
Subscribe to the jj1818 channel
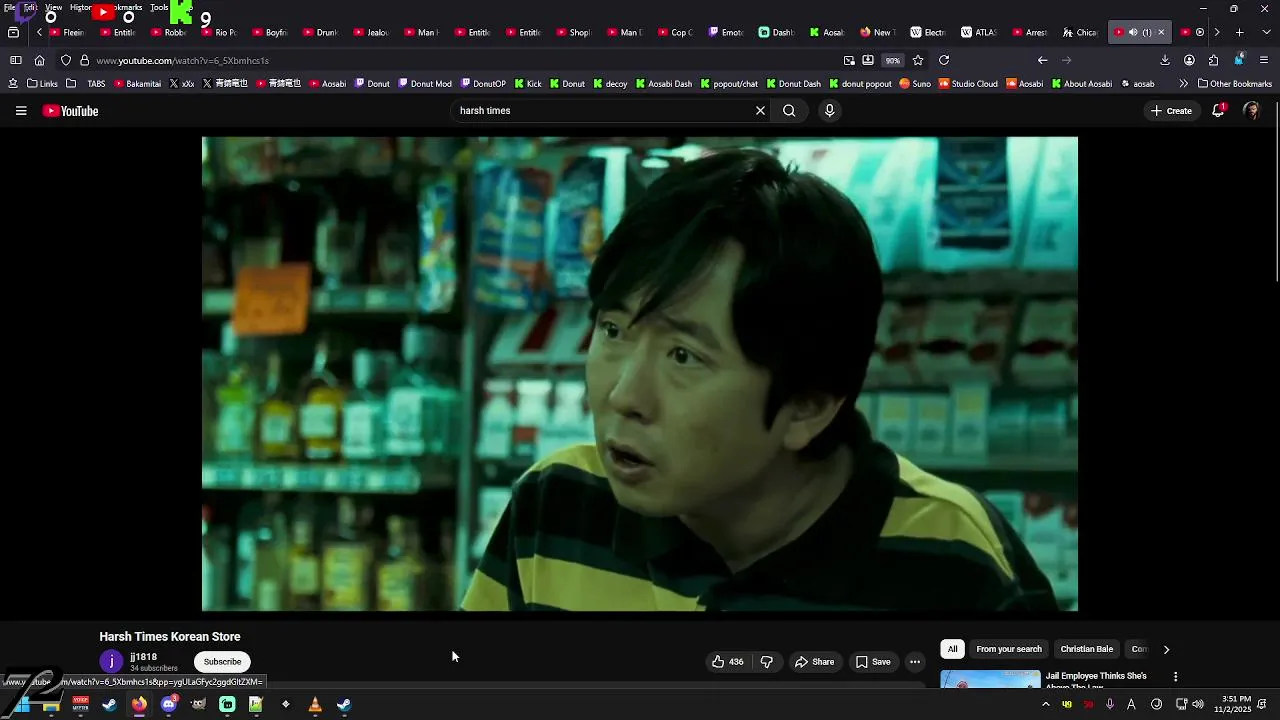[222, 662]
